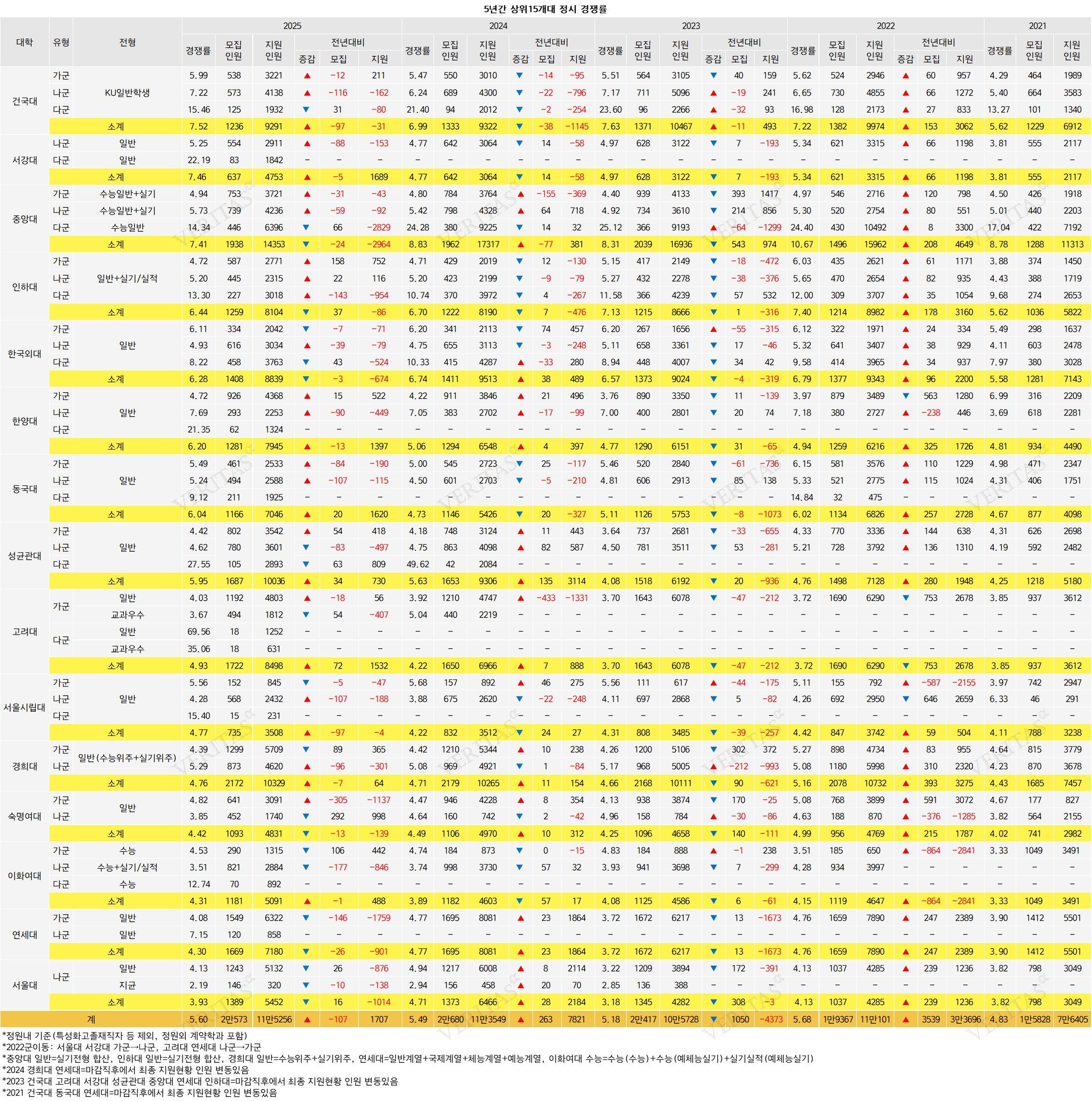Click the 수능+실기/실적 cell for 이화여대
The image size is (1092, 1101).
click(x=127, y=867)
